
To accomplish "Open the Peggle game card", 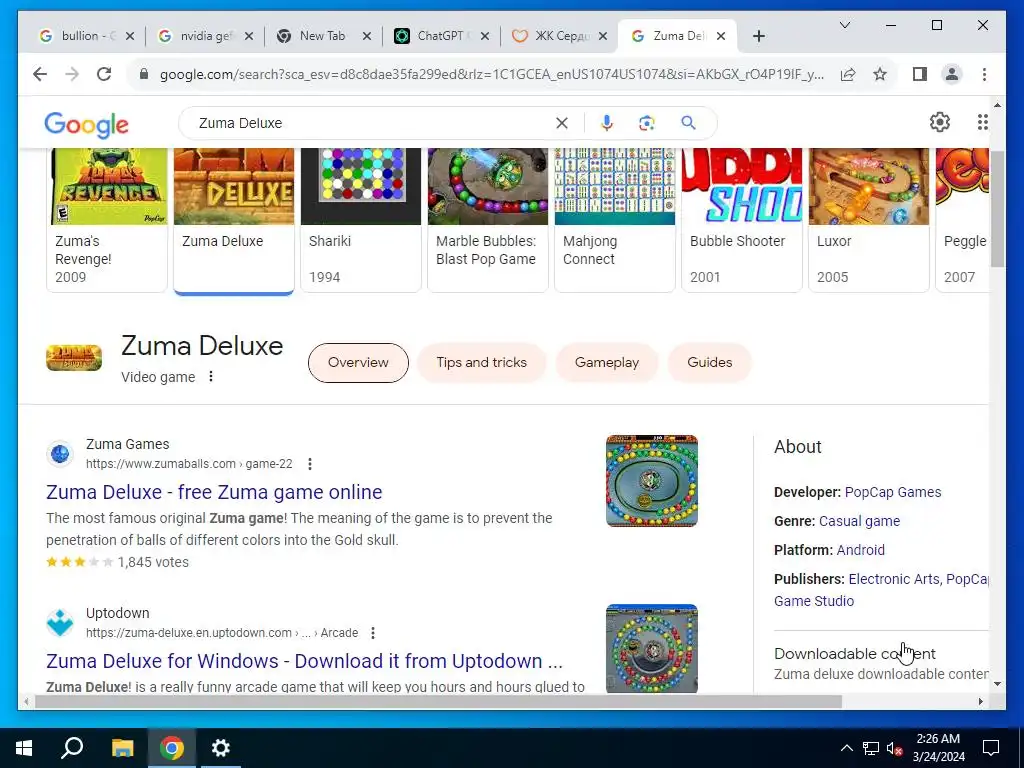I will pos(962,220).
